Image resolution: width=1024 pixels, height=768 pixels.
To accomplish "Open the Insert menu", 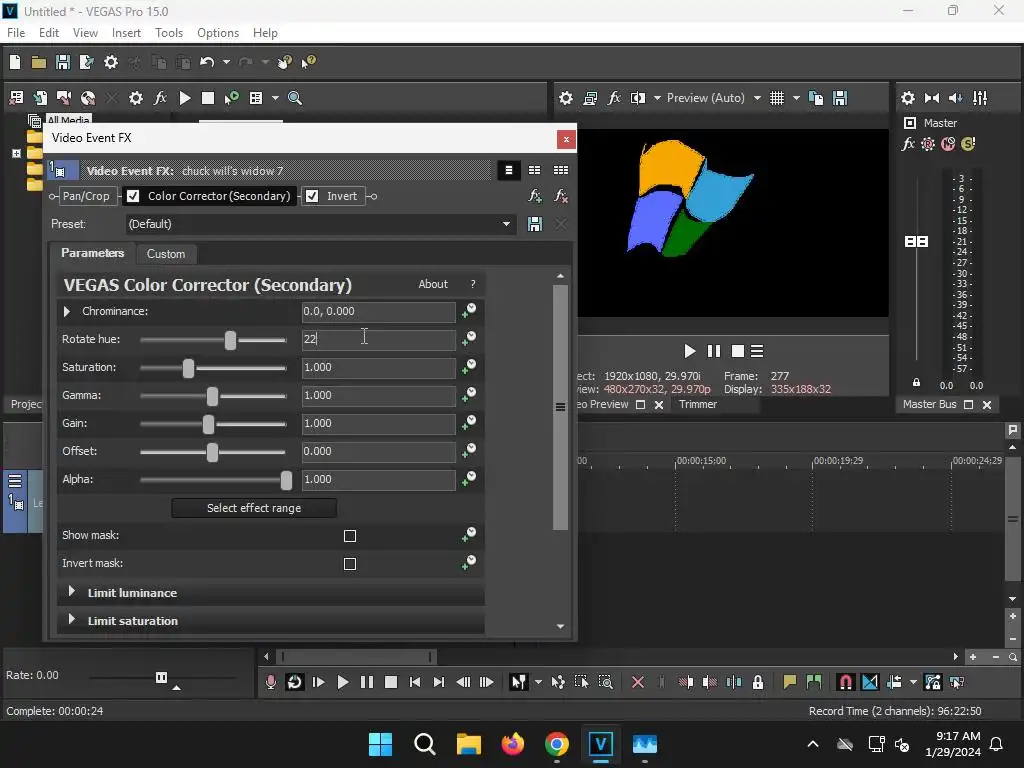I will 126,33.
